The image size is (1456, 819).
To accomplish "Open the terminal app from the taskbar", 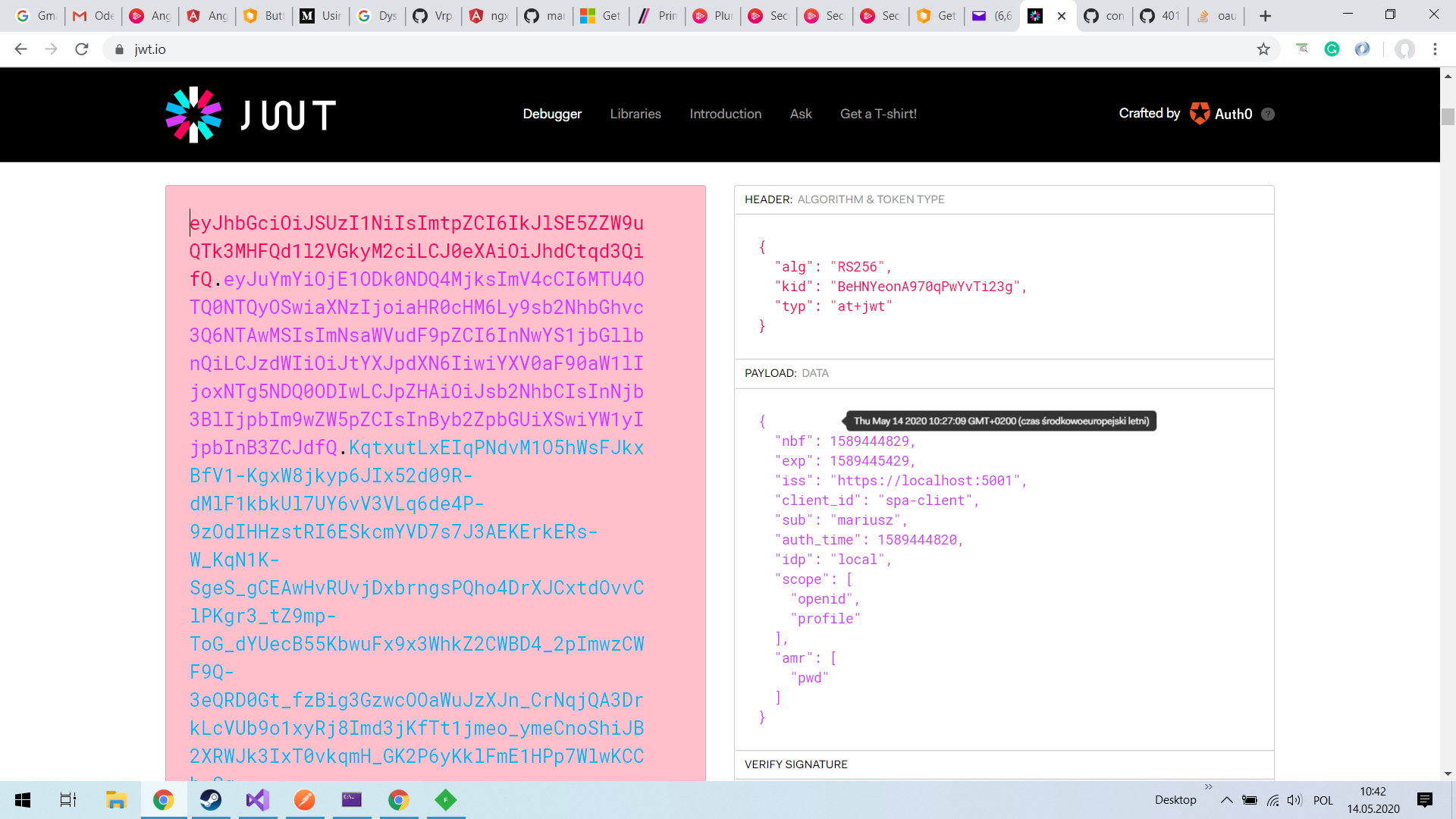I will [x=351, y=799].
